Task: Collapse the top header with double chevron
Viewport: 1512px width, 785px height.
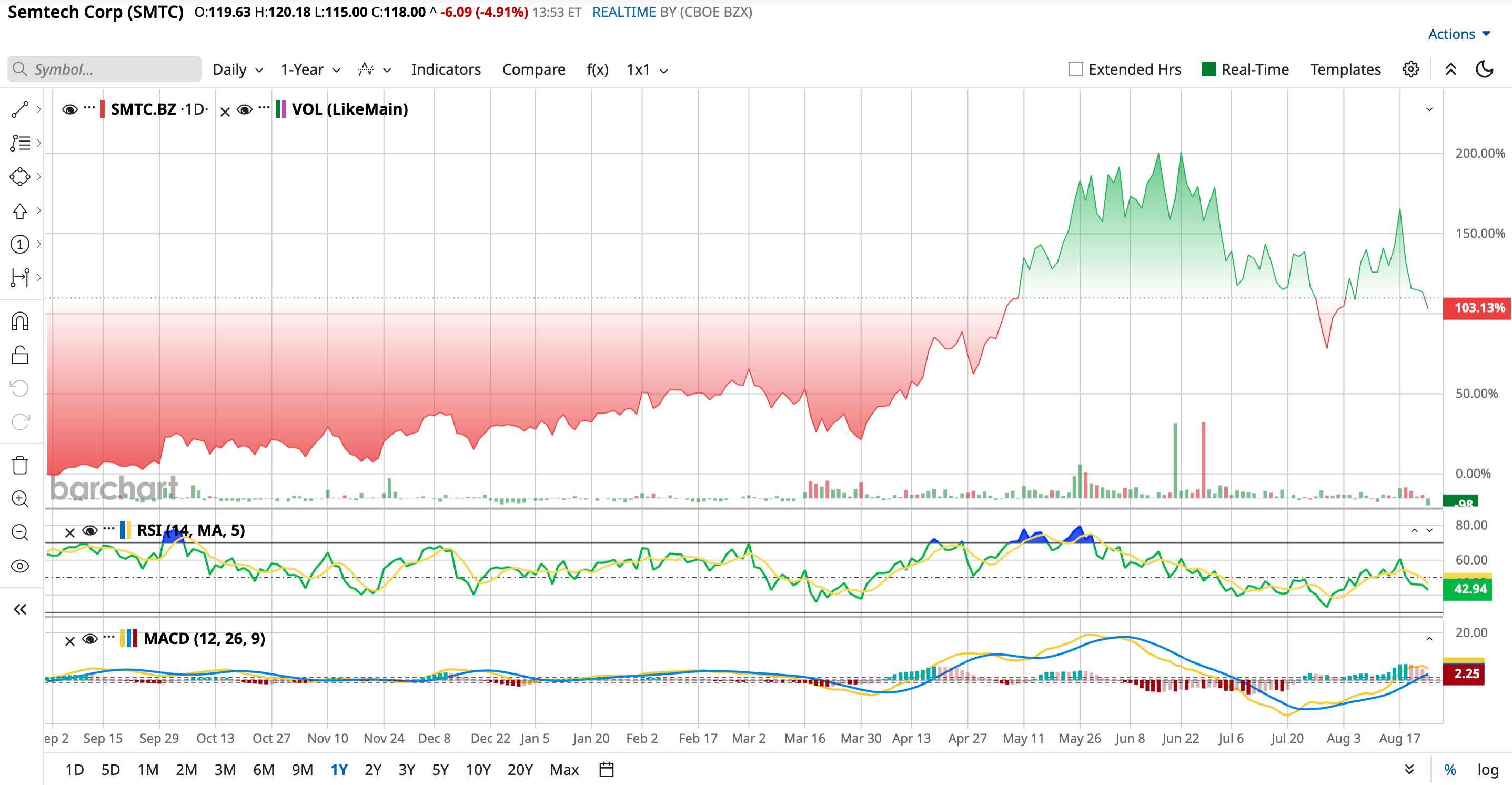Action: click(1450, 69)
